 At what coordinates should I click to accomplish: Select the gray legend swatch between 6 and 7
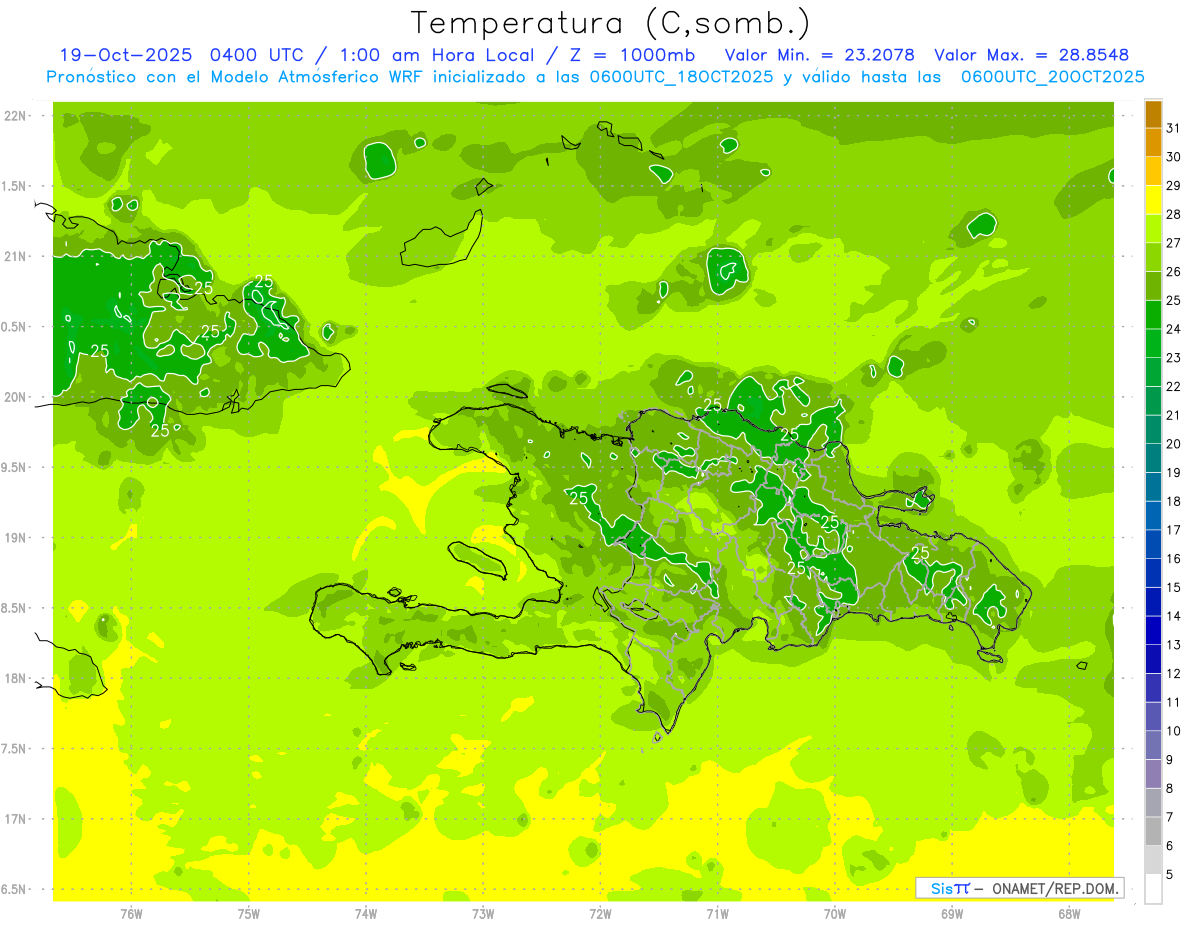(1153, 831)
